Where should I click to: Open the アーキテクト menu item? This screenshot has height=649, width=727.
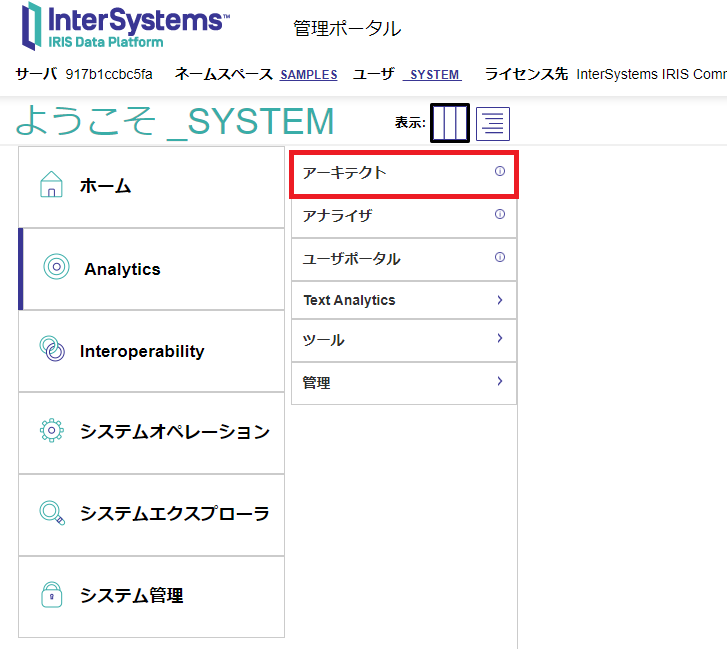coord(345,174)
